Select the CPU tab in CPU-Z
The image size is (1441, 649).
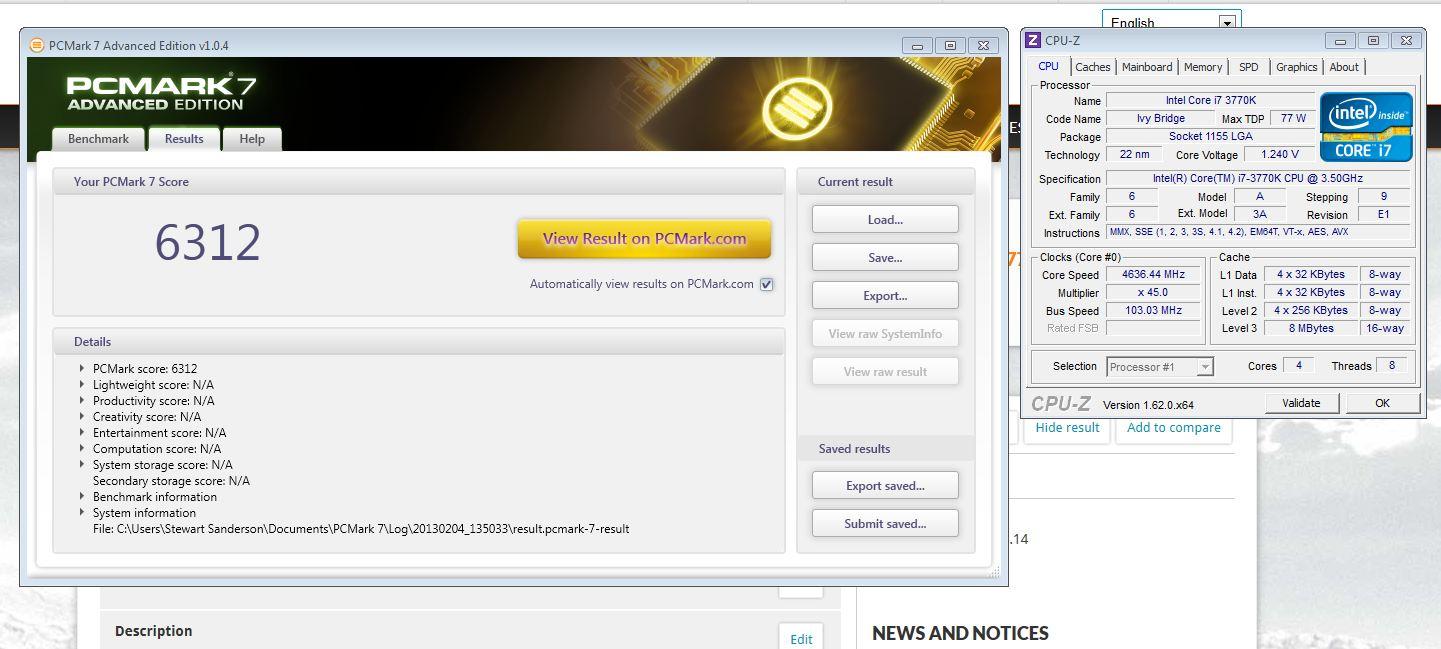pos(1048,66)
